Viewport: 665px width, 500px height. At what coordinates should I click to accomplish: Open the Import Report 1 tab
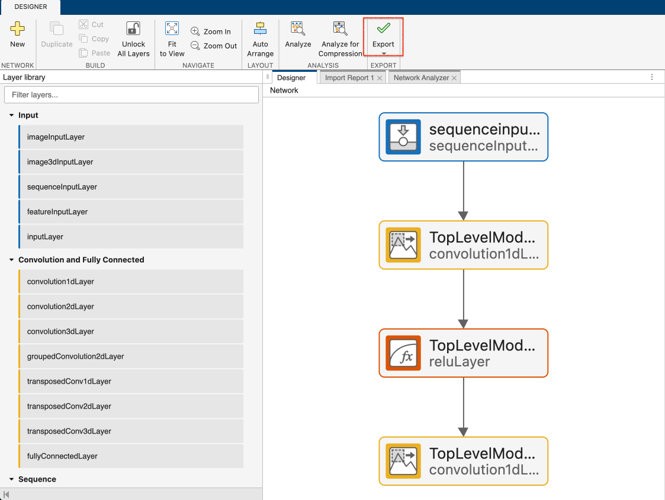349,78
